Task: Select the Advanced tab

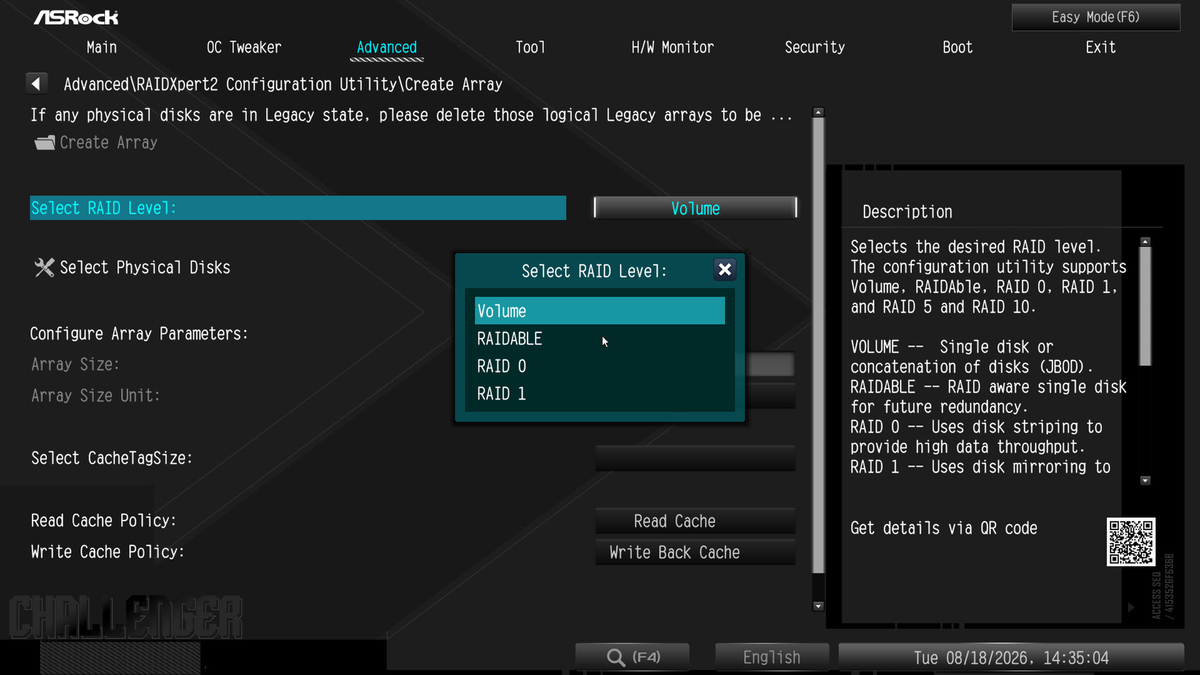Action: (387, 47)
